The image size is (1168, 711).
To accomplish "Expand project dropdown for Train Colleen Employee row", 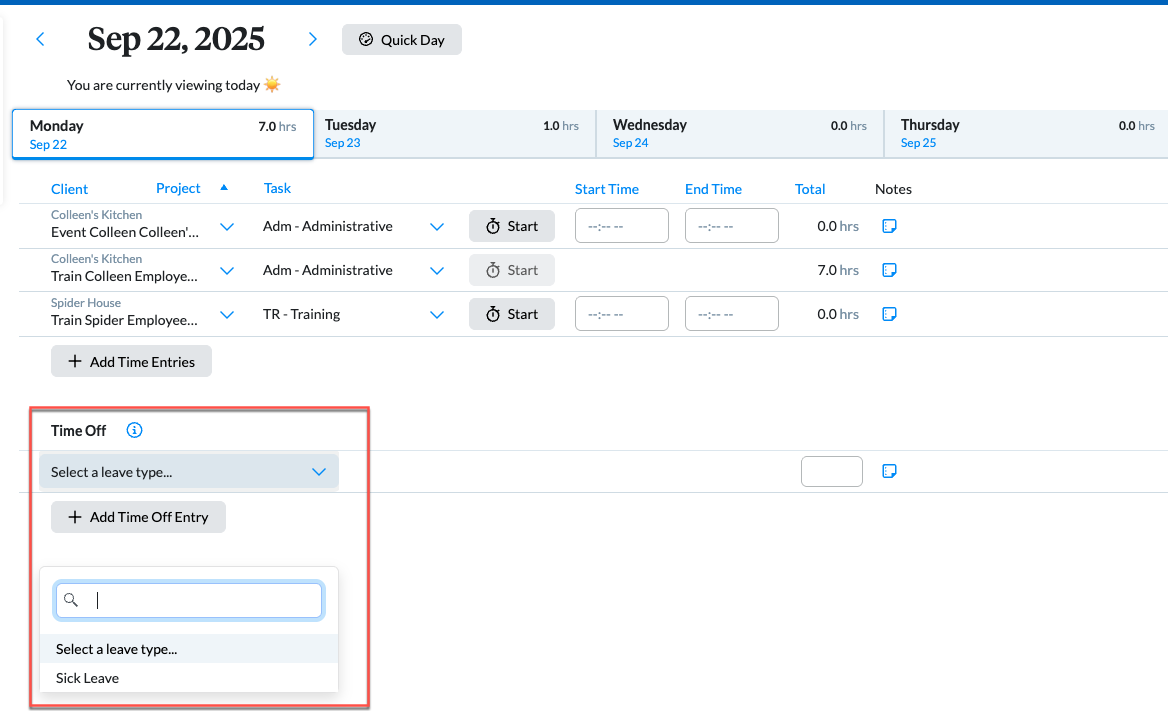I will (x=227, y=271).
